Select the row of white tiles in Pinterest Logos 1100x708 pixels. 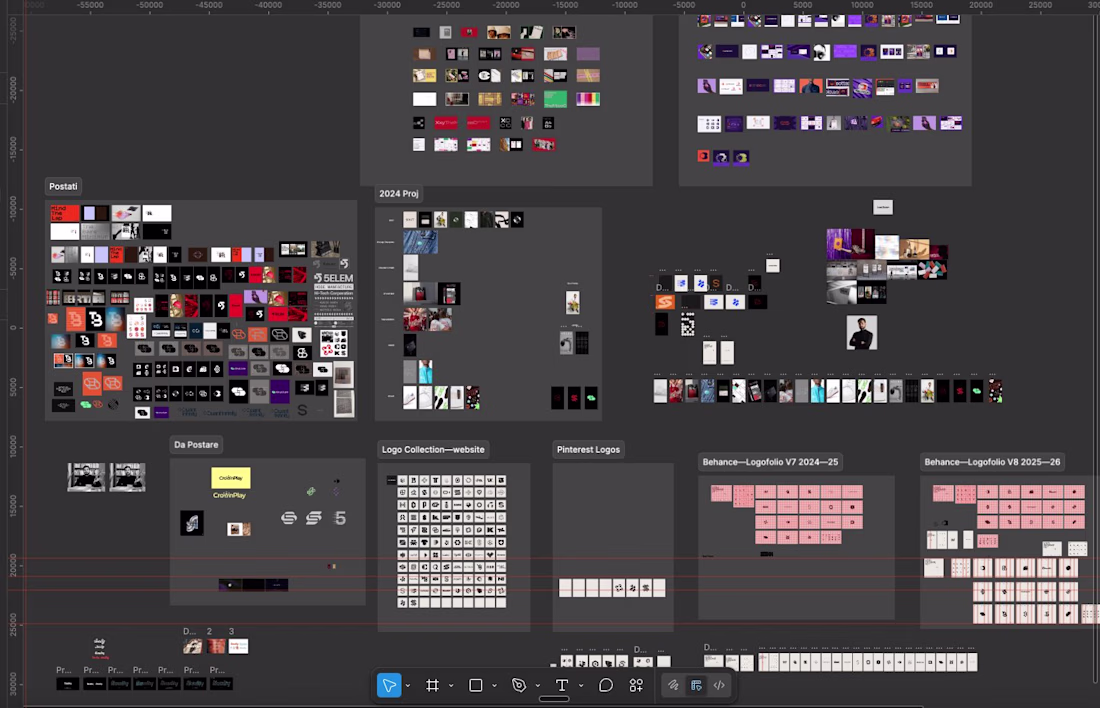click(612, 588)
